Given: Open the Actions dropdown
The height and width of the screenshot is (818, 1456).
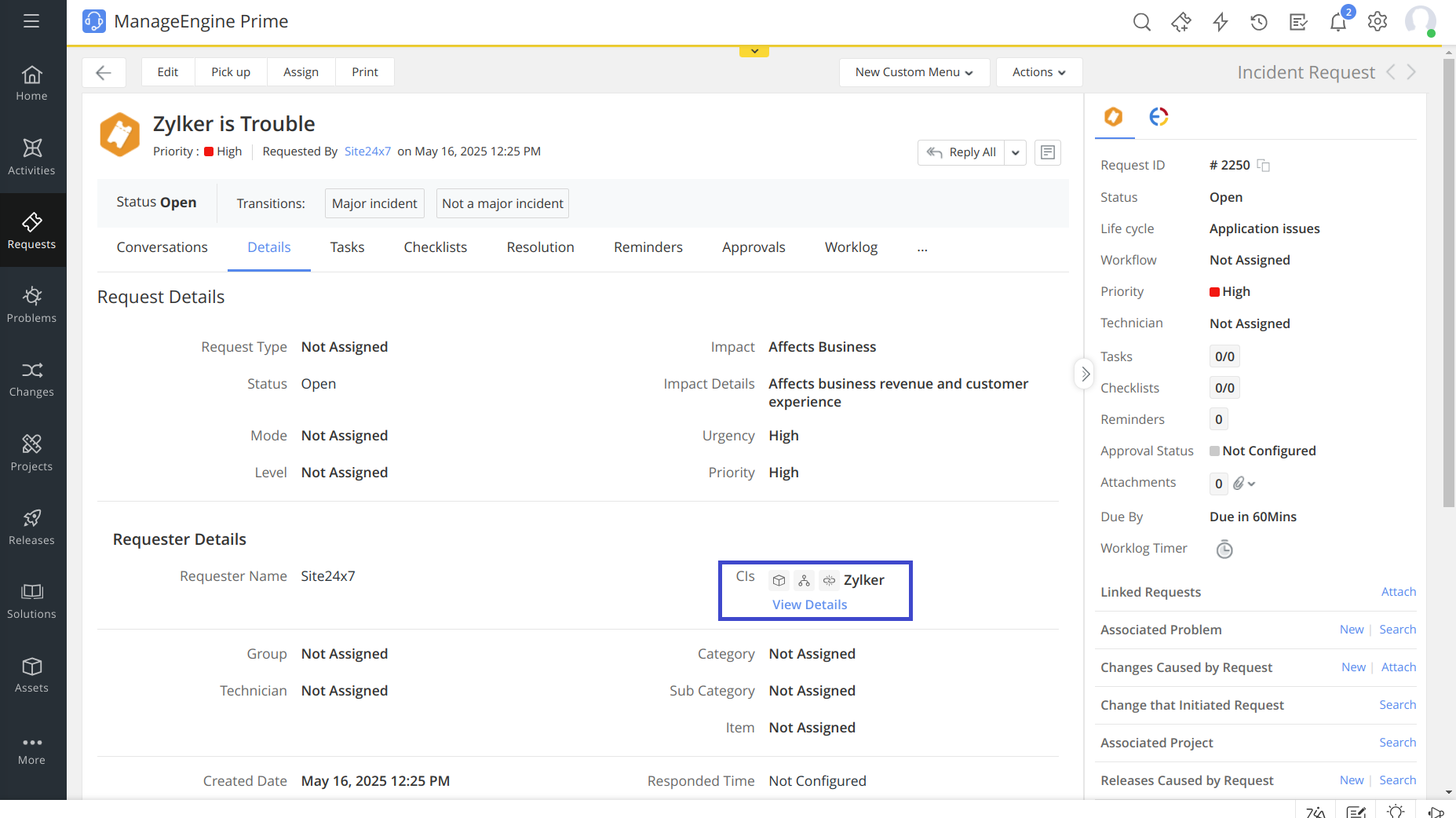Looking at the screenshot, I should click(x=1038, y=72).
